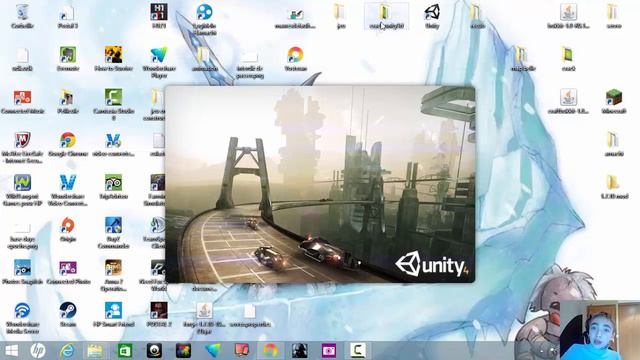Open Wondershare Player from the taskbar
This screenshot has height=360, width=640.
click(x=213, y=351)
